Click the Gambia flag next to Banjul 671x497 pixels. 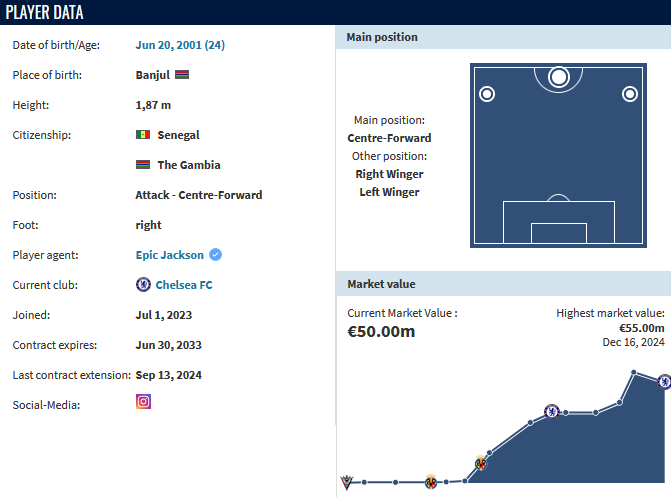(x=182, y=74)
